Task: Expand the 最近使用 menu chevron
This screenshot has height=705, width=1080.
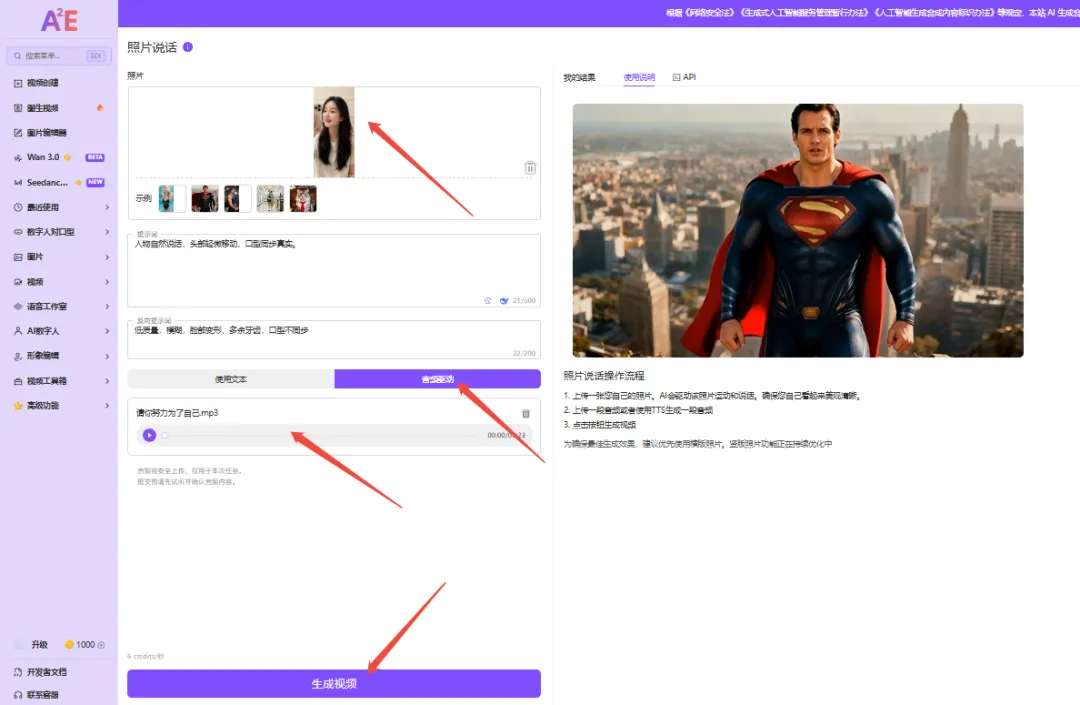Action: click(107, 207)
